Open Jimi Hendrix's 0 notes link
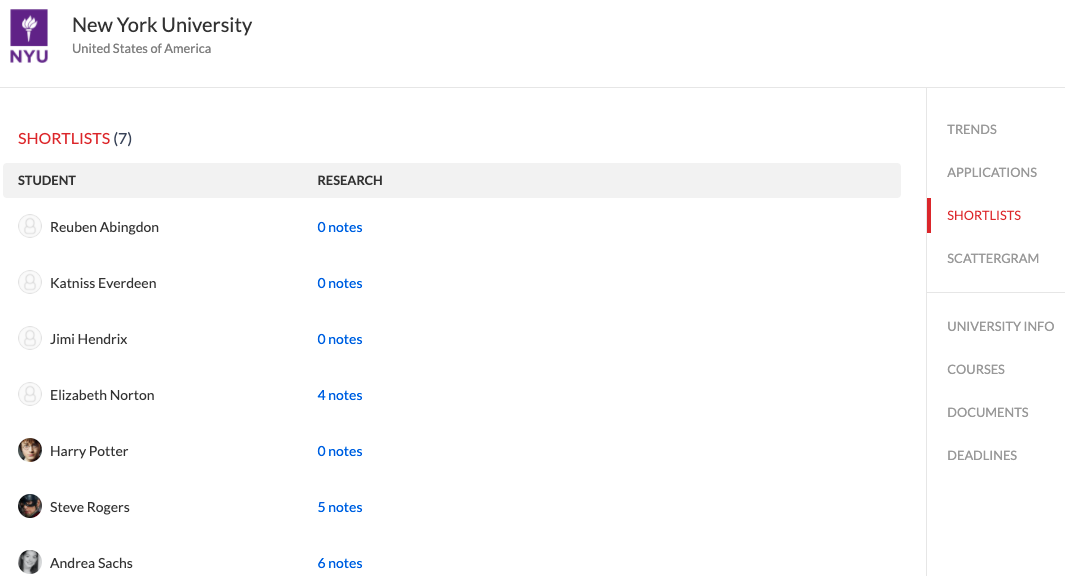 [340, 339]
